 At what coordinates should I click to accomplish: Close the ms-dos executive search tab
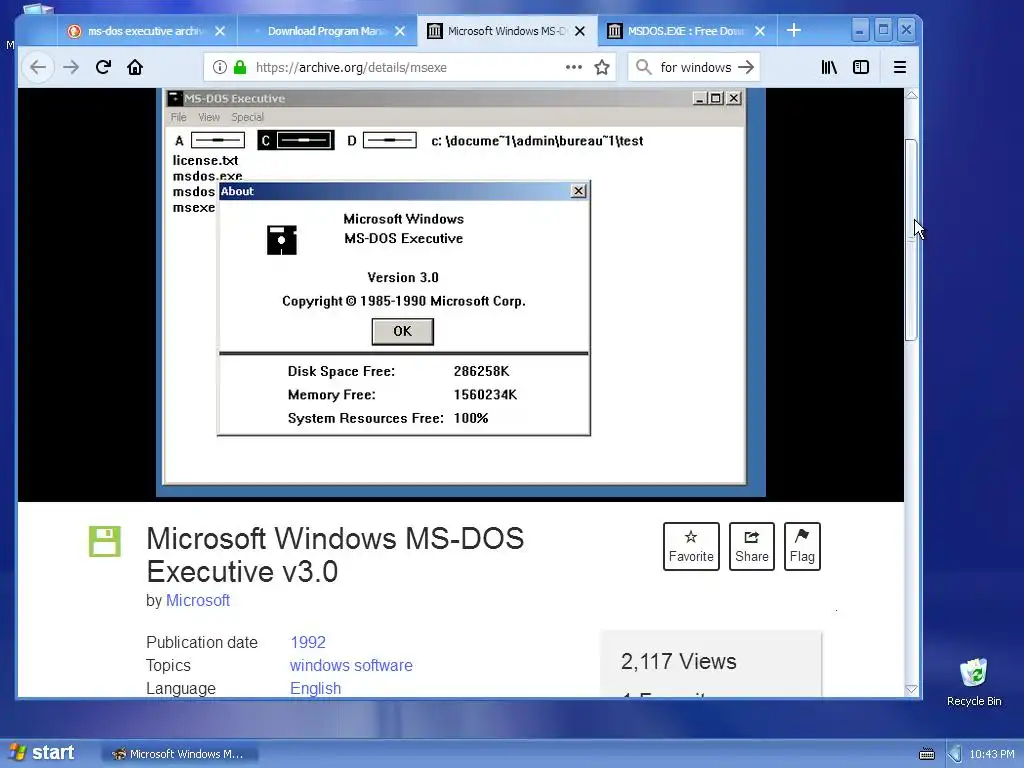(220, 31)
